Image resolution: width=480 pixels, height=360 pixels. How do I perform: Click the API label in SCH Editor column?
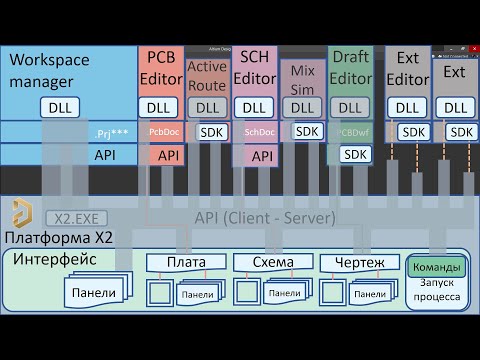(262, 156)
